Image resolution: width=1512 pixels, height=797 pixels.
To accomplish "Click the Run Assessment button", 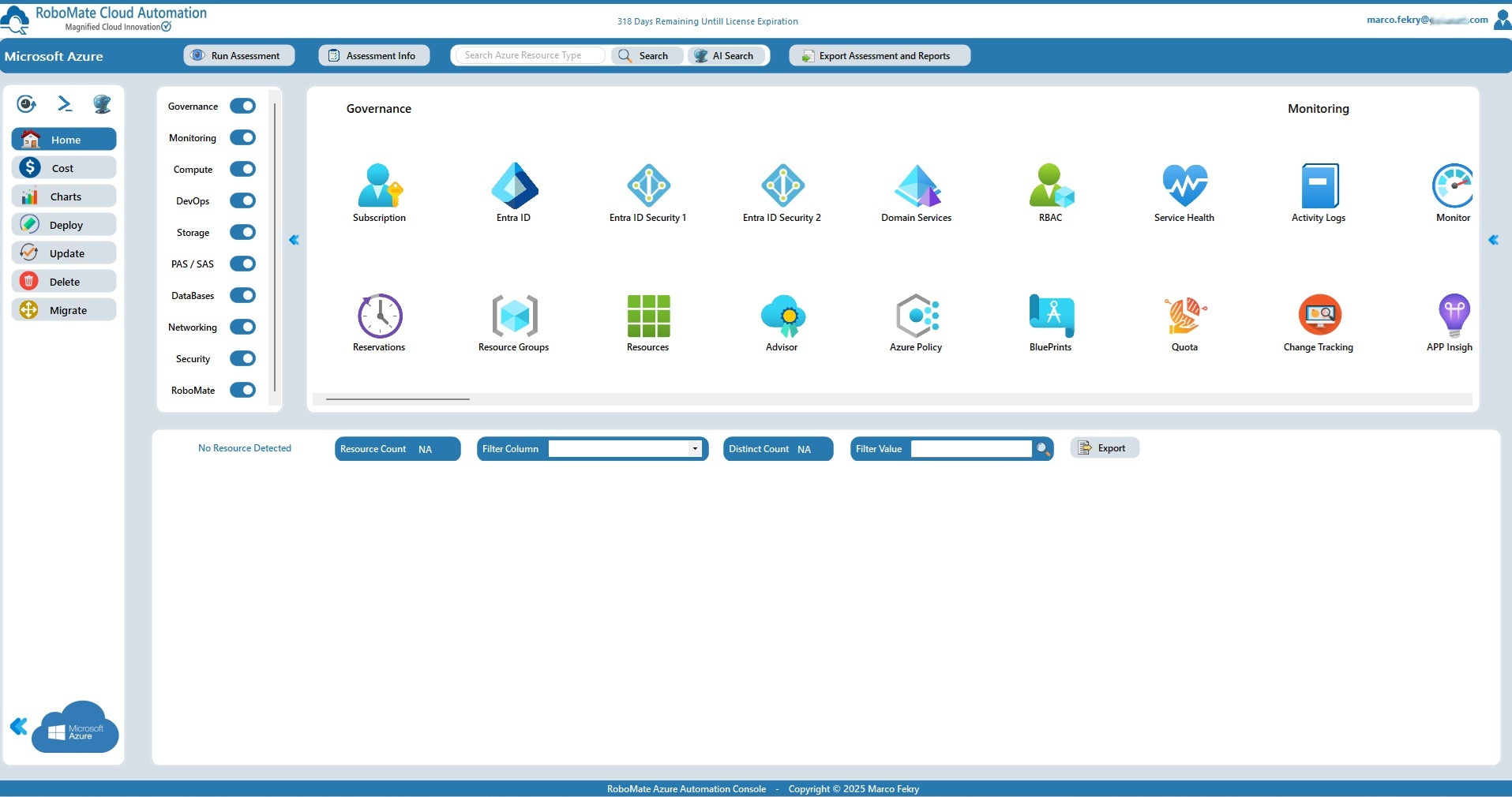I will 239,55.
